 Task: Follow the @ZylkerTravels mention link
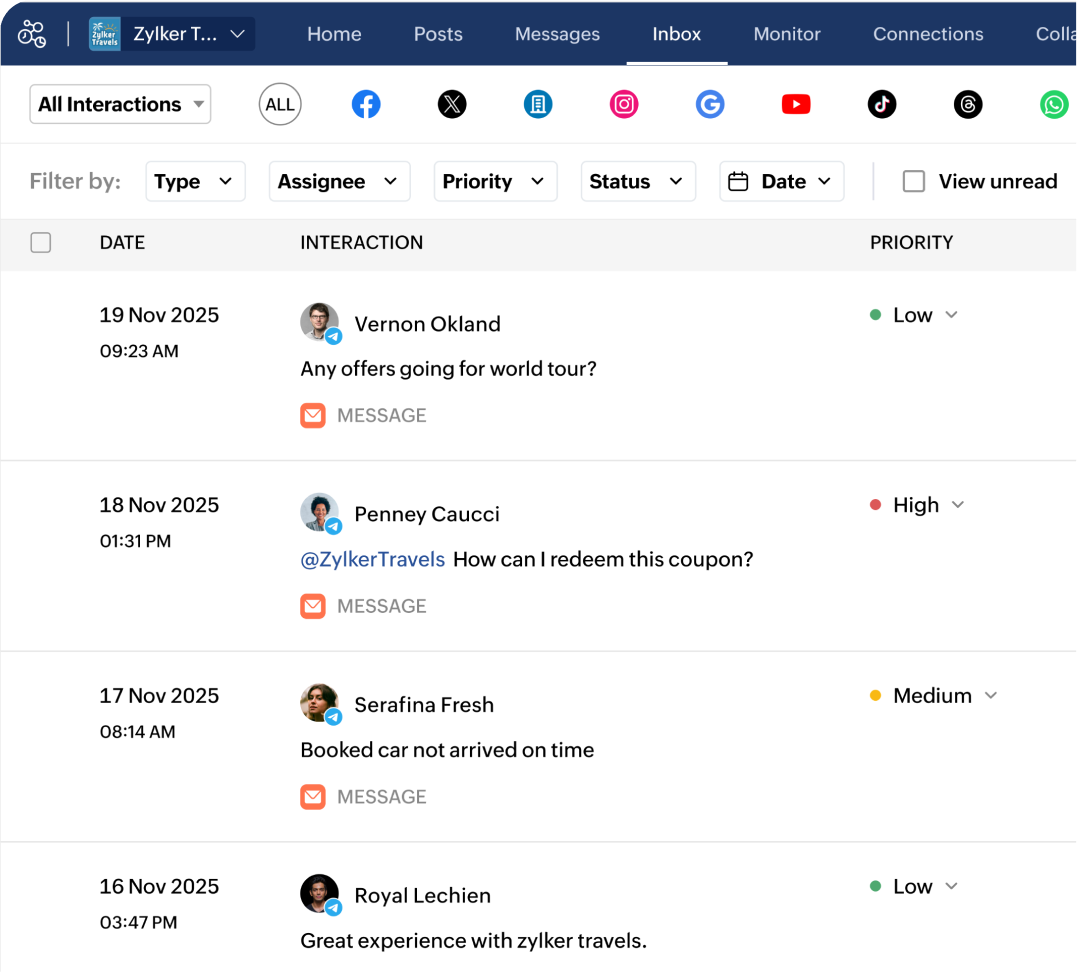(373, 560)
